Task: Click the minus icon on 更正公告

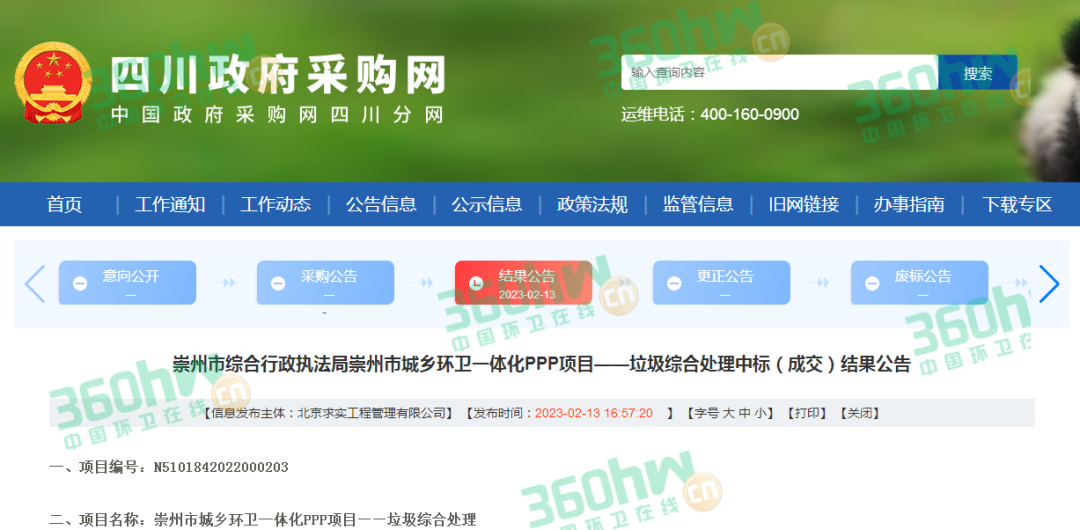Action: (674, 283)
